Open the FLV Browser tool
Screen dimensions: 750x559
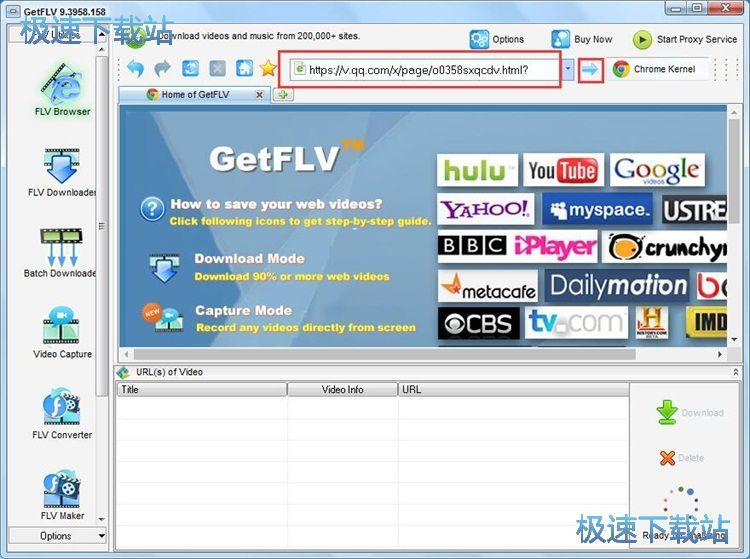[62, 90]
